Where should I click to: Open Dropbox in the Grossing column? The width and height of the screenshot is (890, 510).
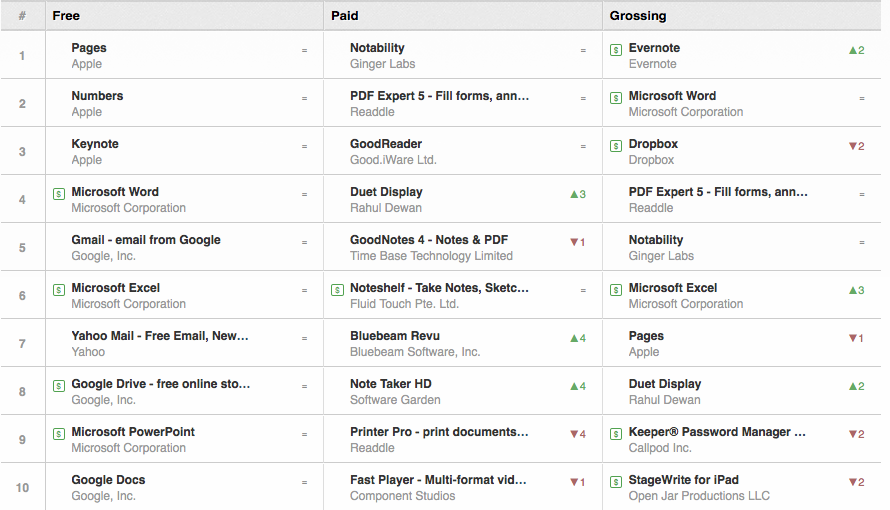click(653, 144)
